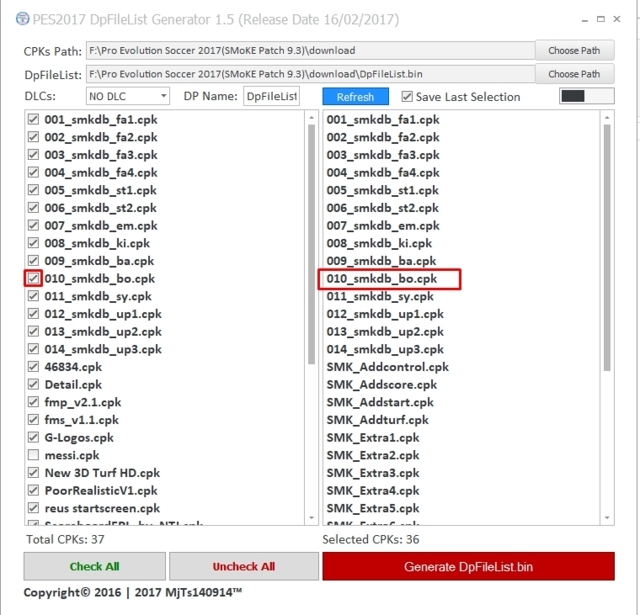The width and height of the screenshot is (640, 615).
Task: Check the messi.cpk checkbox
Action: tap(33, 455)
